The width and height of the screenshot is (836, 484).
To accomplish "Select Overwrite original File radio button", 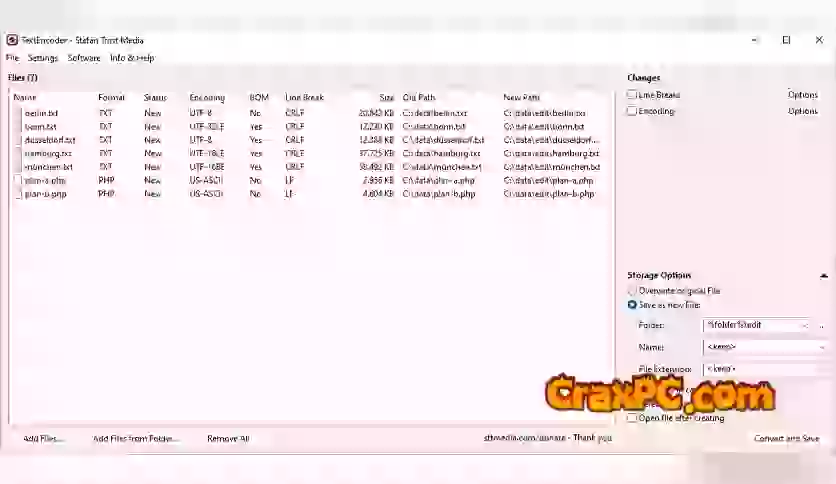I will tap(632, 291).
